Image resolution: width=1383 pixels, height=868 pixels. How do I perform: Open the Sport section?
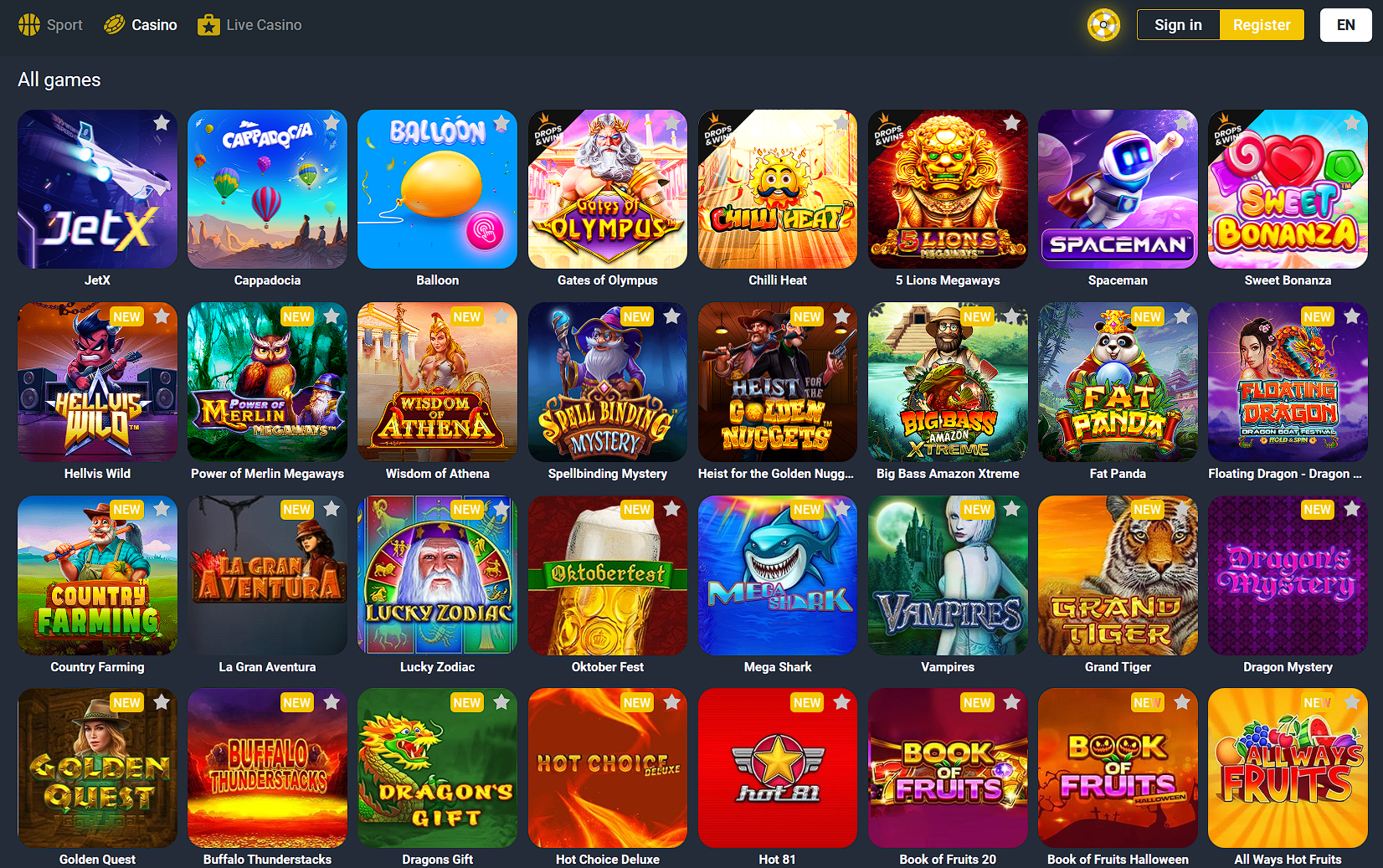pyautogui.click(x=50, y=25)
